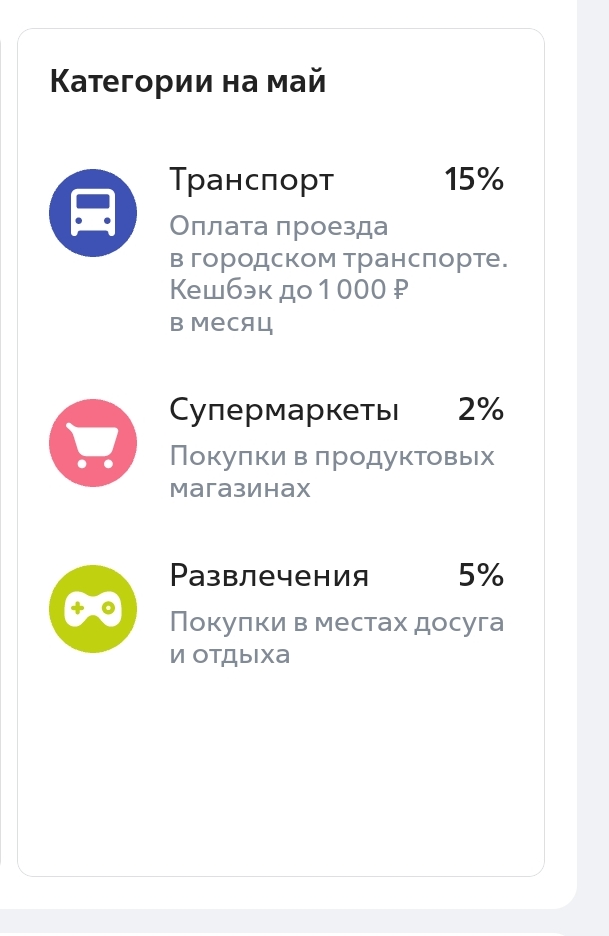The image size is (609, 936).
Task: Click the Категории на май heading
Action: (x=188, y=81)
